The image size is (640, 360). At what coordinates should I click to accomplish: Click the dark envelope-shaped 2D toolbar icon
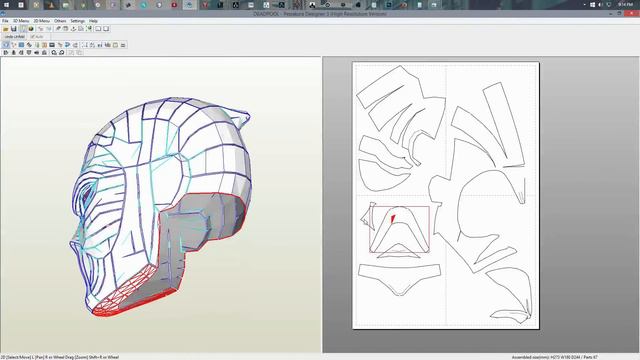pyautogui.click(x=52, y=45)
